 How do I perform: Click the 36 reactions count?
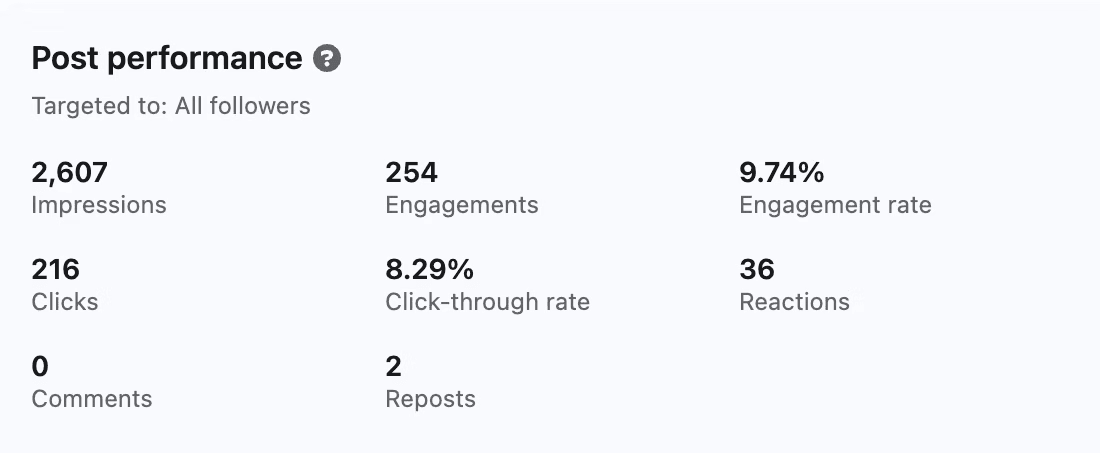tap(757, 269)
